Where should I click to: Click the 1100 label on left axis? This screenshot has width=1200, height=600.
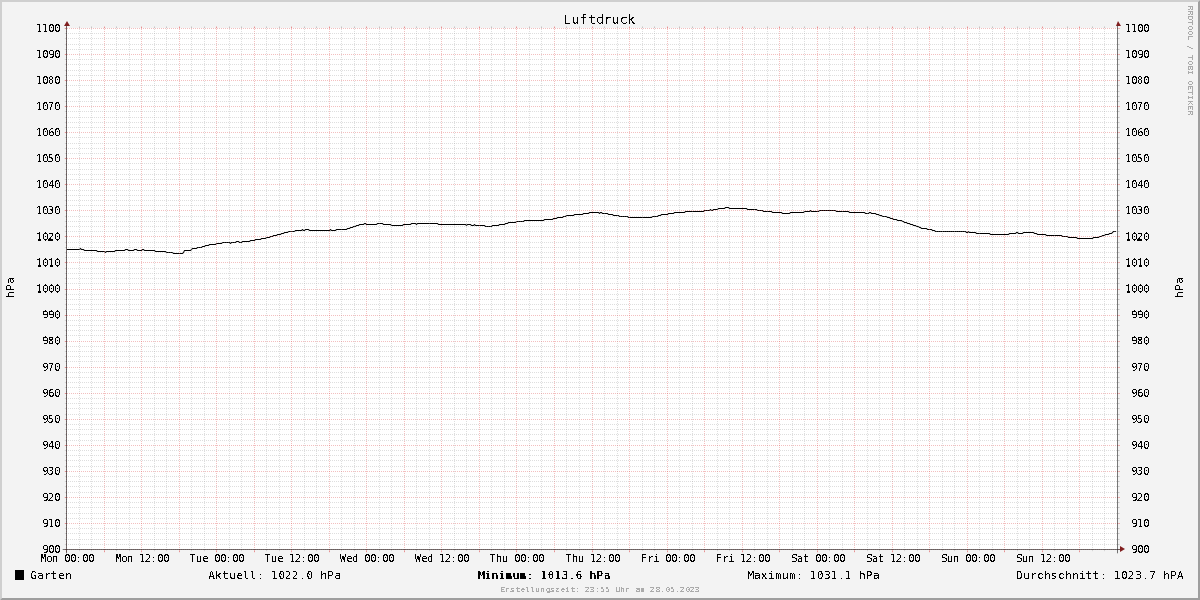pyautogui.click(x=49, y=28)
